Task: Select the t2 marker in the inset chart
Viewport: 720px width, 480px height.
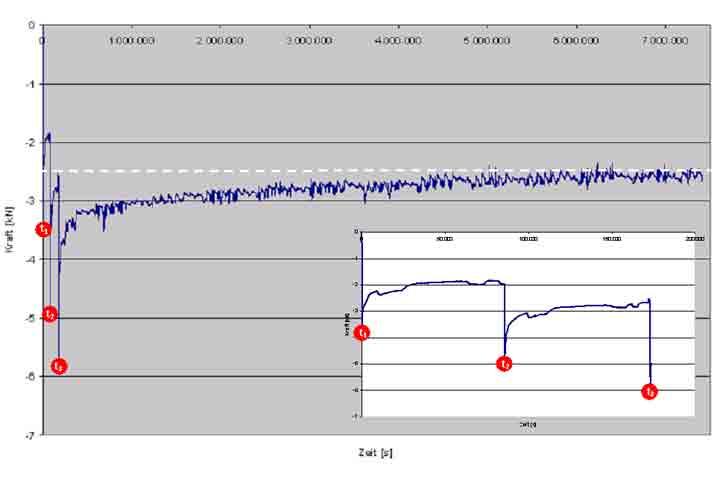Action: tap(505, 364)
